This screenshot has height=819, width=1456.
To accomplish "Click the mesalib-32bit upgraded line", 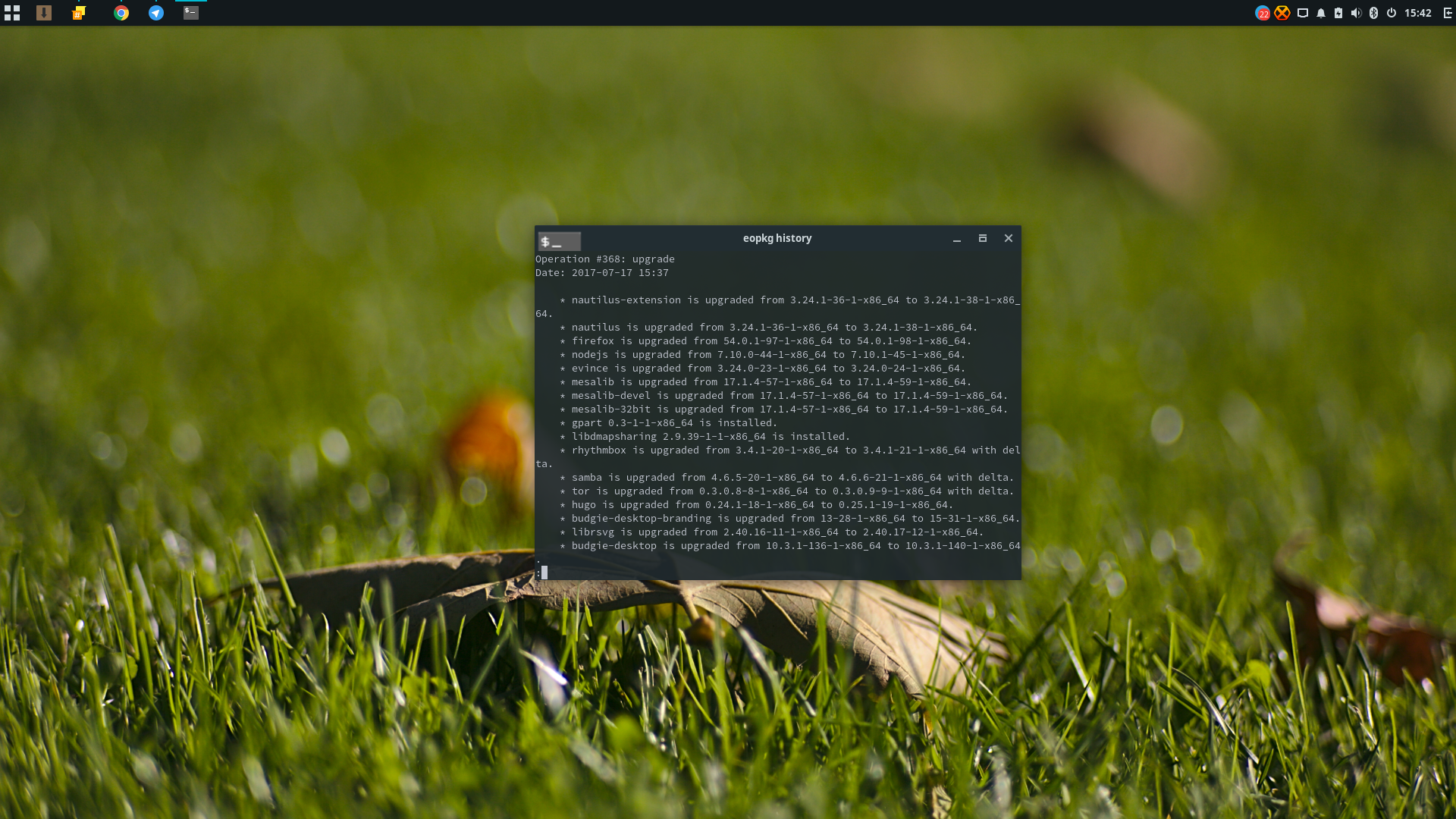I will coord(784,409).
